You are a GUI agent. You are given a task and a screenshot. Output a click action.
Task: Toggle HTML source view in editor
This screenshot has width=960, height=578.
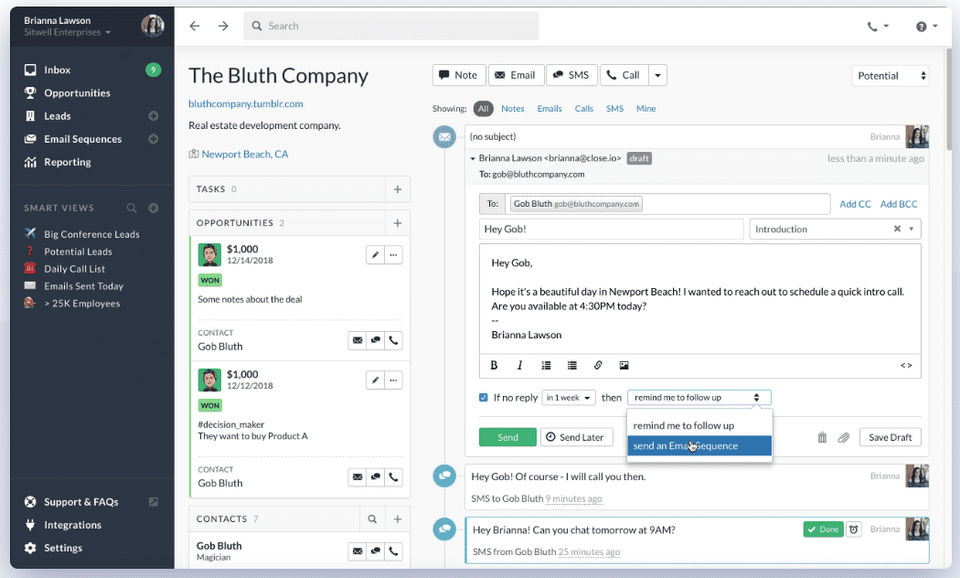[906, 365]
